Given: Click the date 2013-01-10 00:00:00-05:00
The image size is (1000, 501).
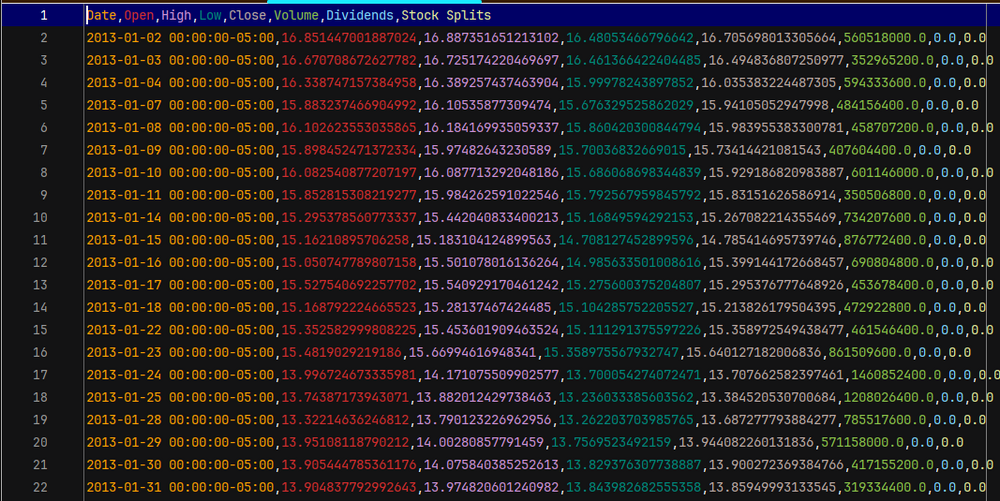Looking at the screenshot, I should point(180,173).
